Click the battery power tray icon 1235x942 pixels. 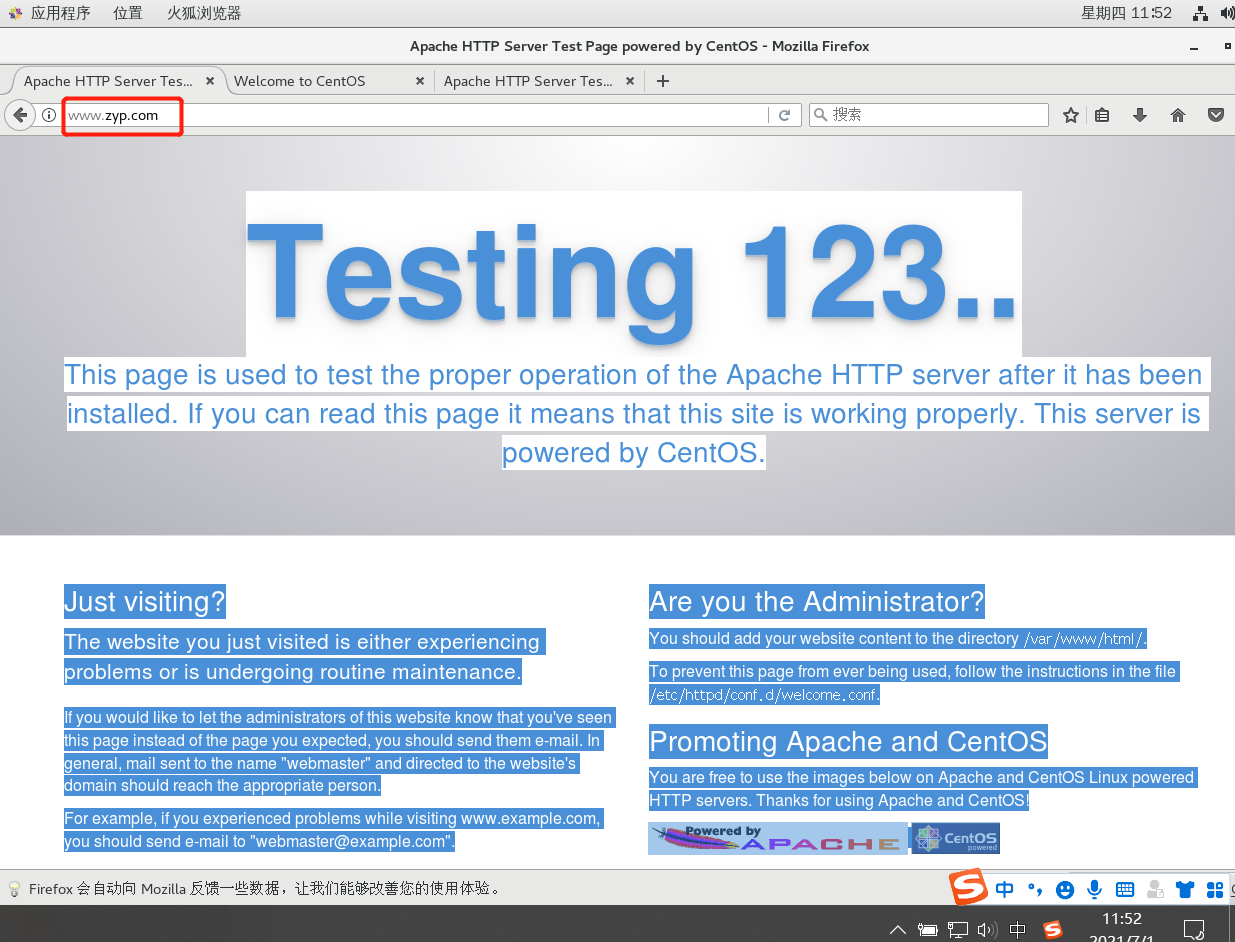(x=928, y=930)
